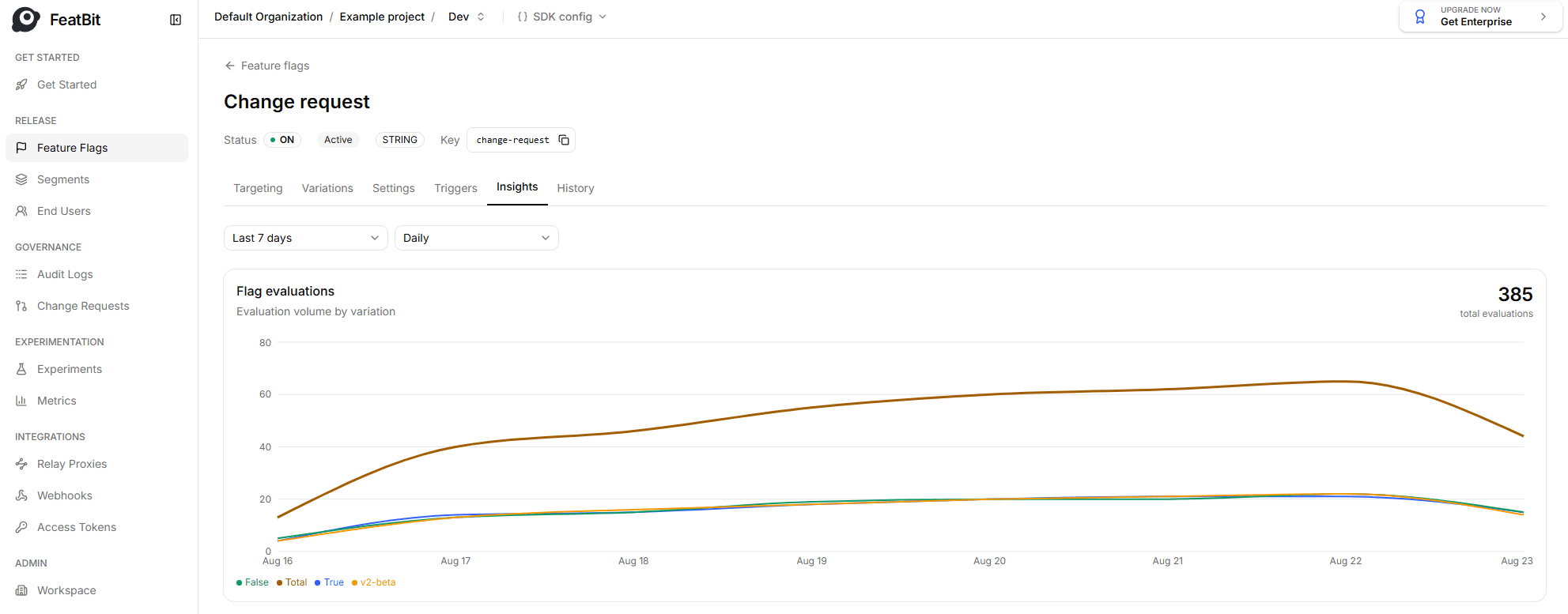Open End Users in sidebar

[x=96, y=211]
